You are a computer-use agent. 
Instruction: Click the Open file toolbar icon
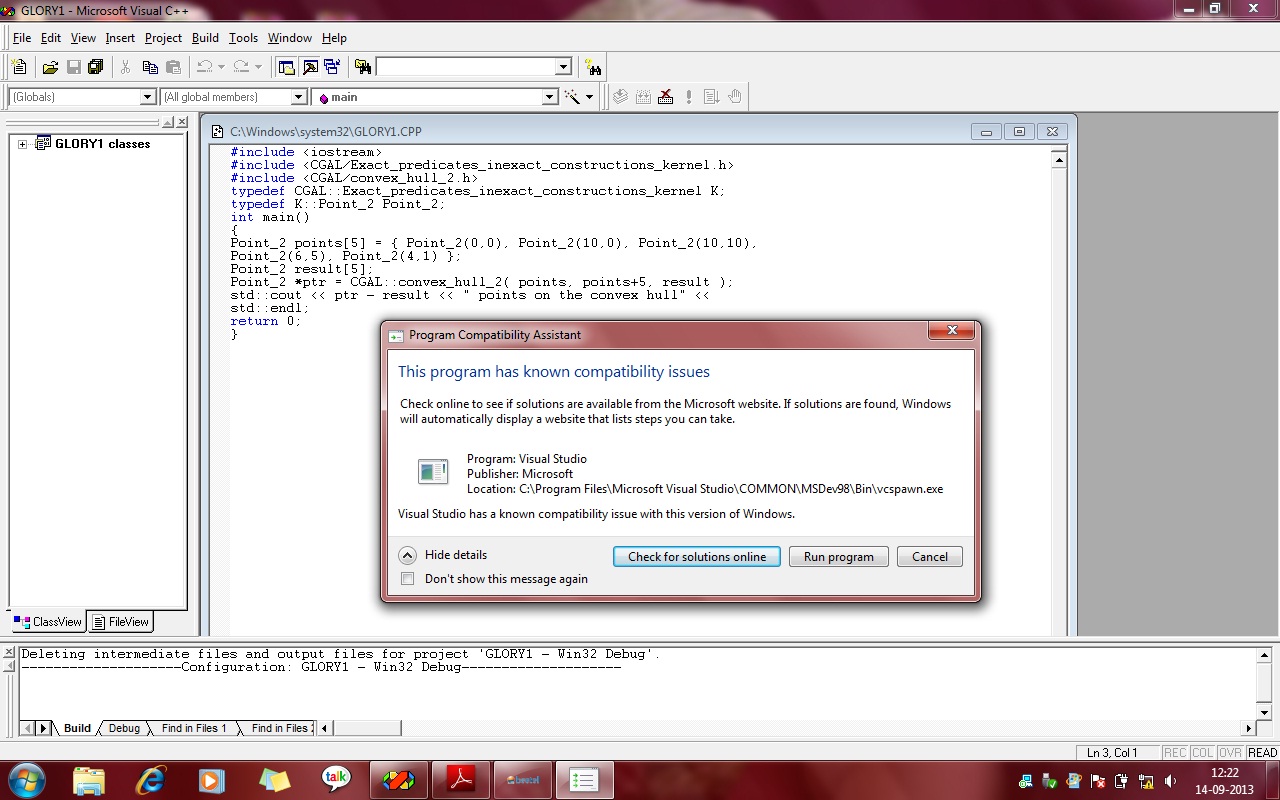coord(50,67)
